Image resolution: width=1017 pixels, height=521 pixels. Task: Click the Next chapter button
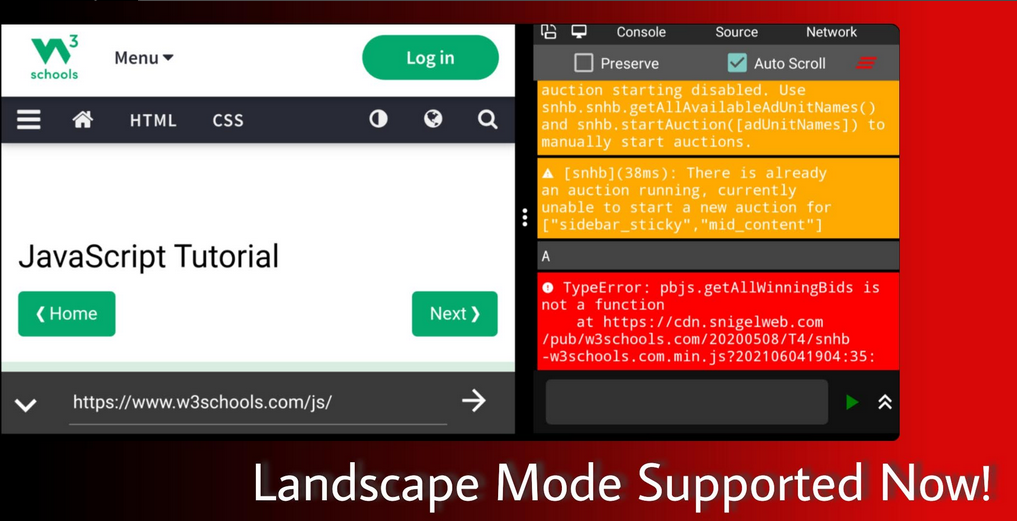pyautogui.click(x=455, y=314)
